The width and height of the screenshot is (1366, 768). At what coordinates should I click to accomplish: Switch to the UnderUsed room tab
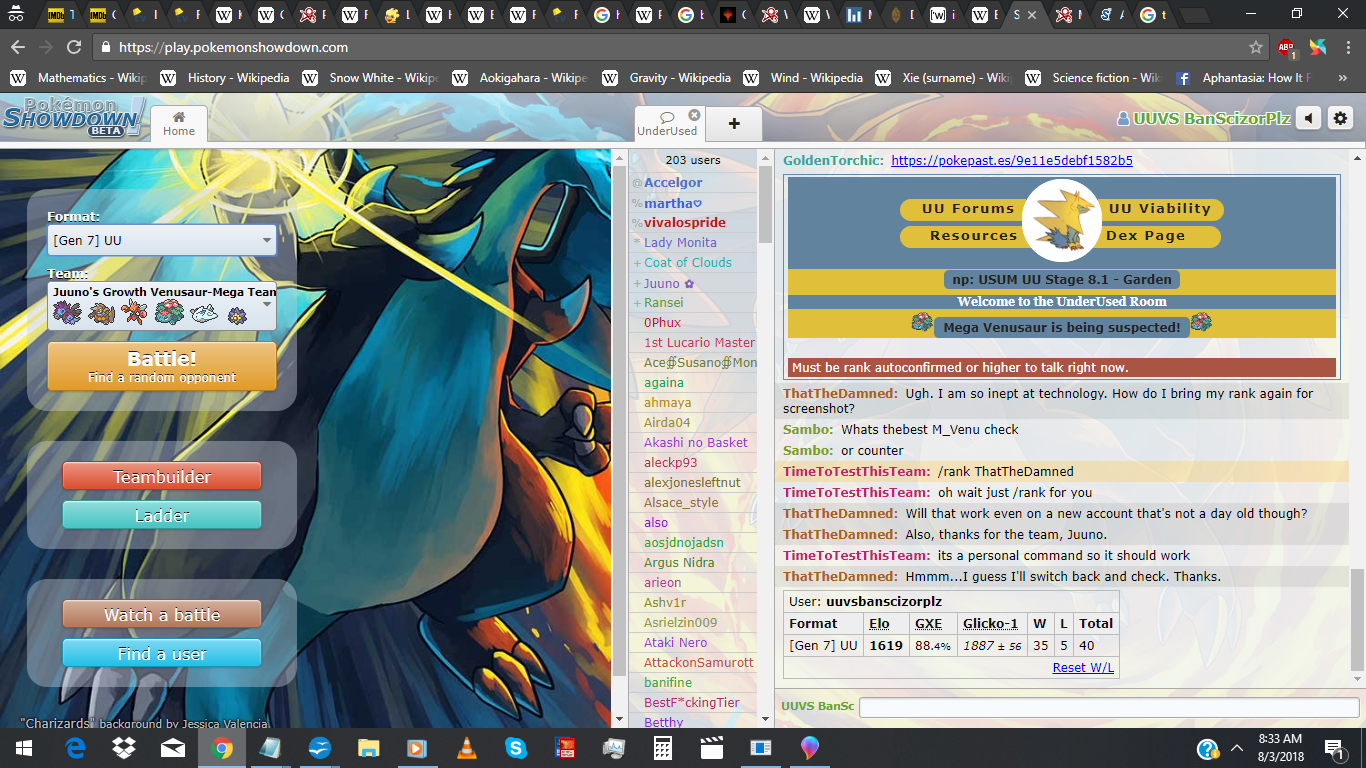click(x=666, y=123)
